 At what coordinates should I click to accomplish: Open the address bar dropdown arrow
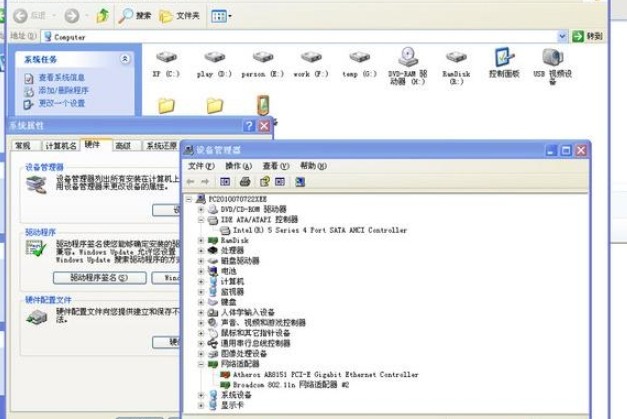[562, 36]
